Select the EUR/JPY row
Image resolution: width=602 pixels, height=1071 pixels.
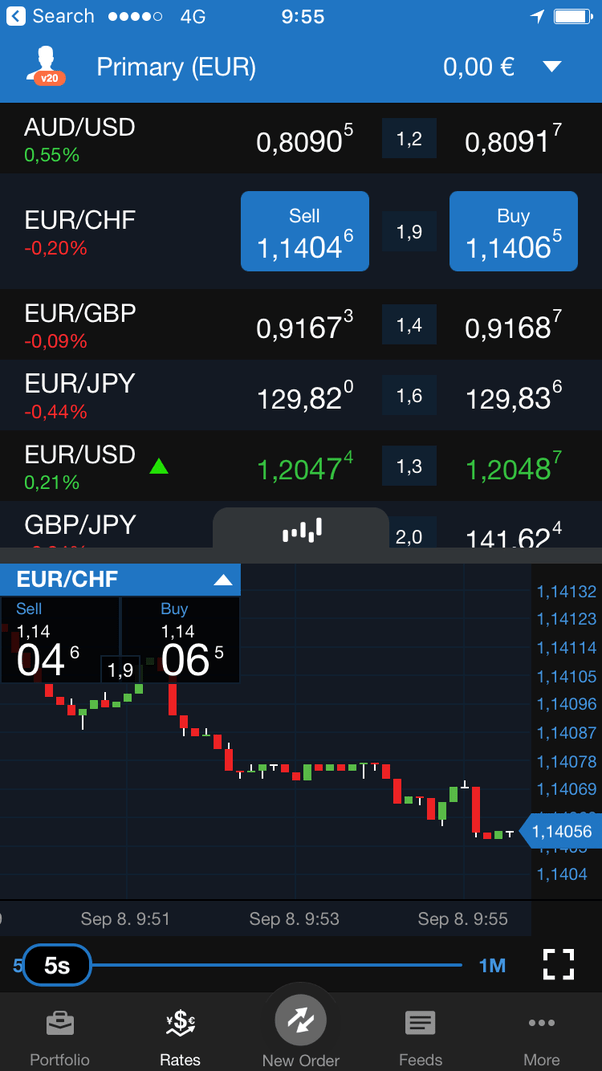point(301,395)
